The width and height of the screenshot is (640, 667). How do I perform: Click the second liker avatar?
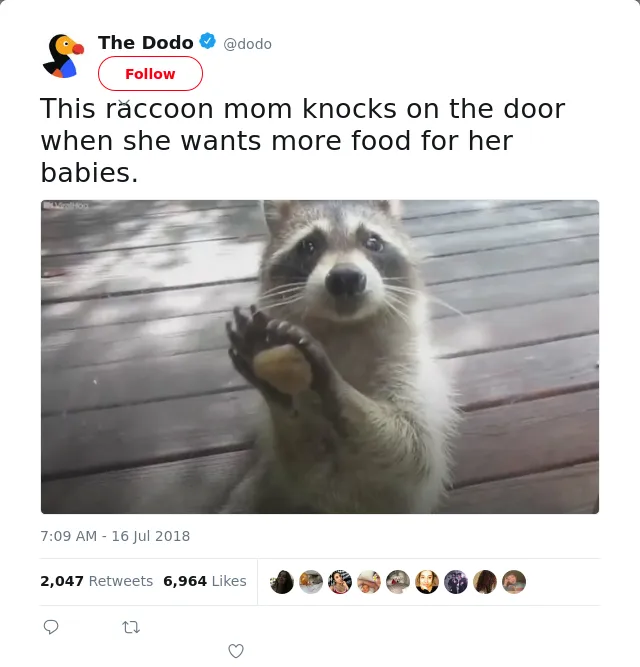311,581
